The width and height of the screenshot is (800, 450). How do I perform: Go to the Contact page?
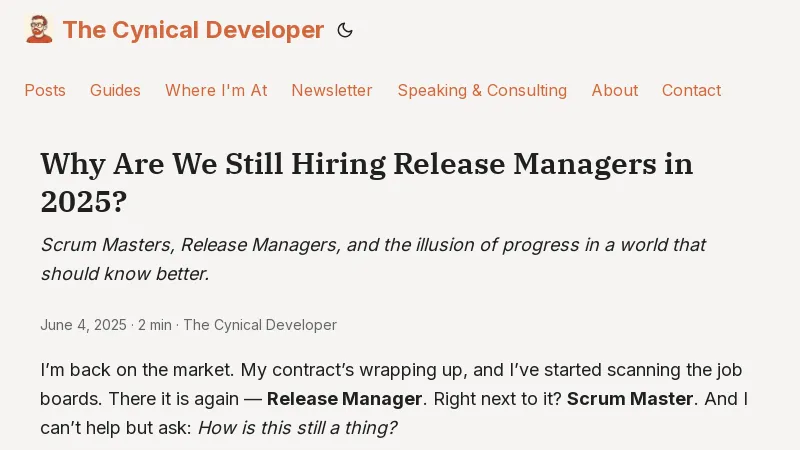[691, 90]
